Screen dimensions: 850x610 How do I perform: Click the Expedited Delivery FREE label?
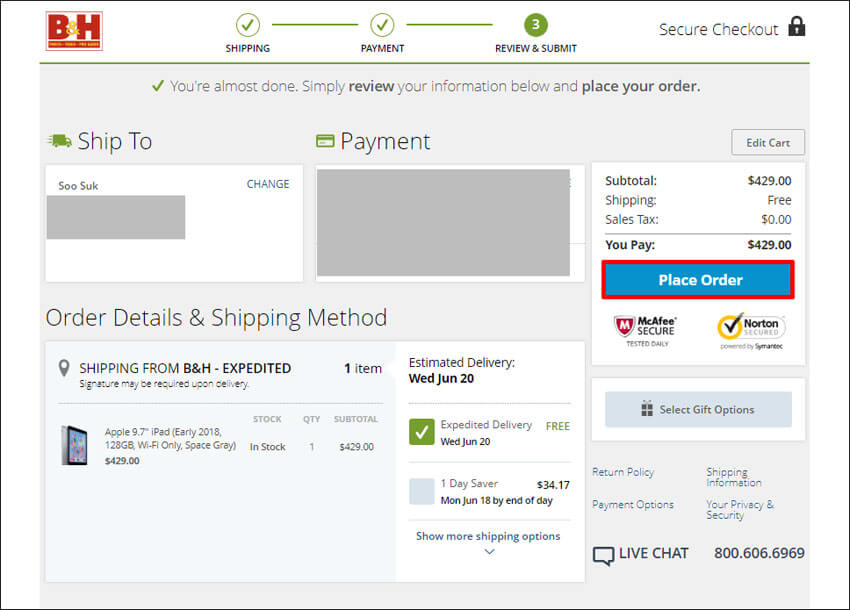(x=557, y=426)
